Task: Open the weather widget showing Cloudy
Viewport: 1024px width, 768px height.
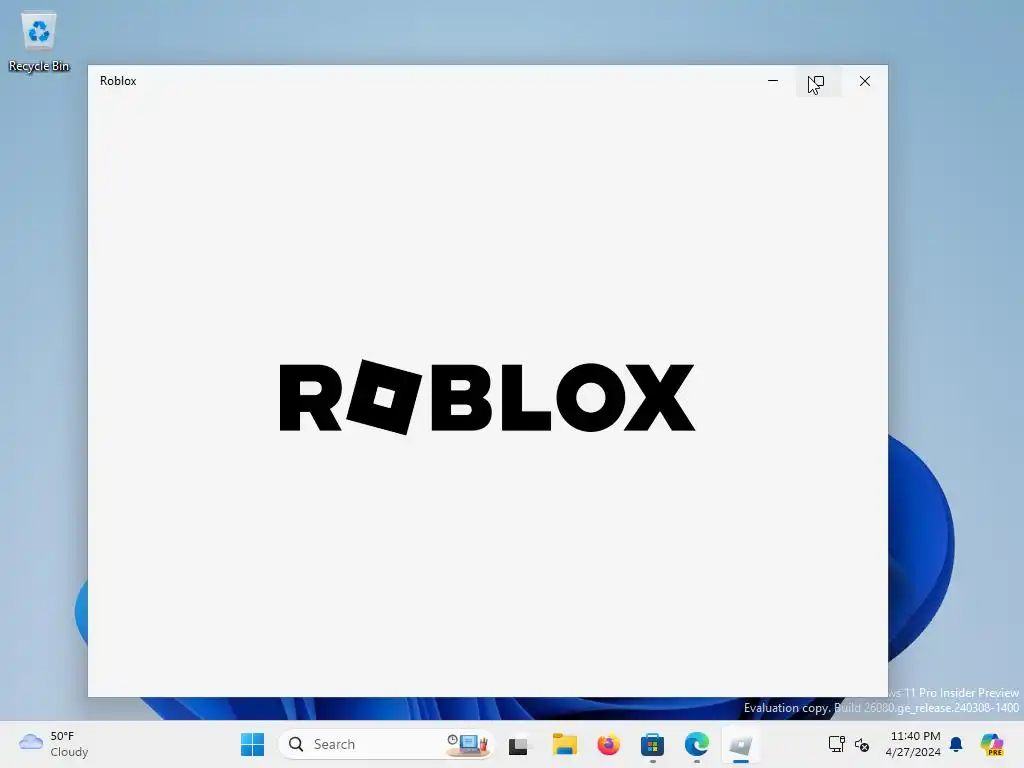Action: coord(54,744)
